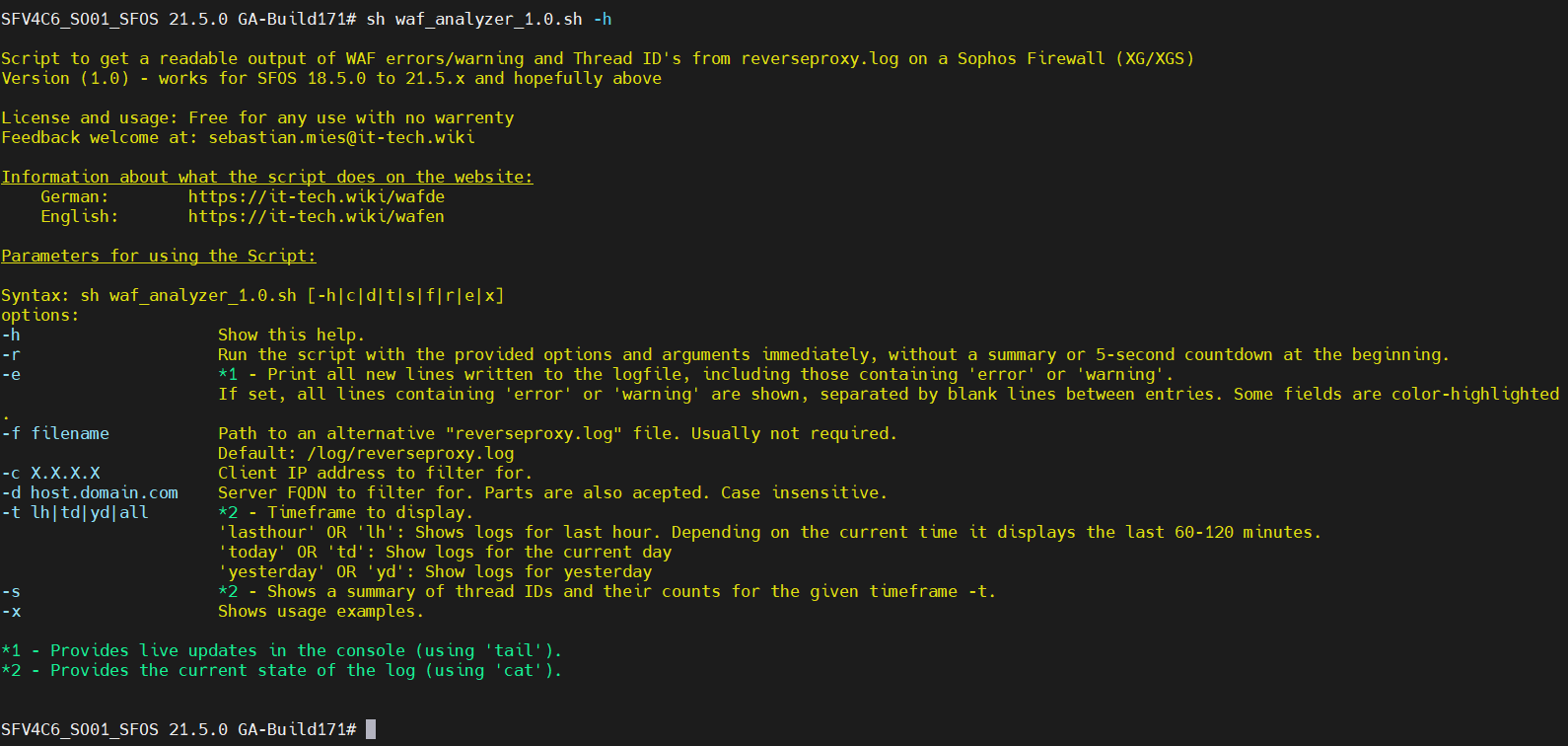Open the English wiki link it-tech.wiki/wafen

[316, 216]
